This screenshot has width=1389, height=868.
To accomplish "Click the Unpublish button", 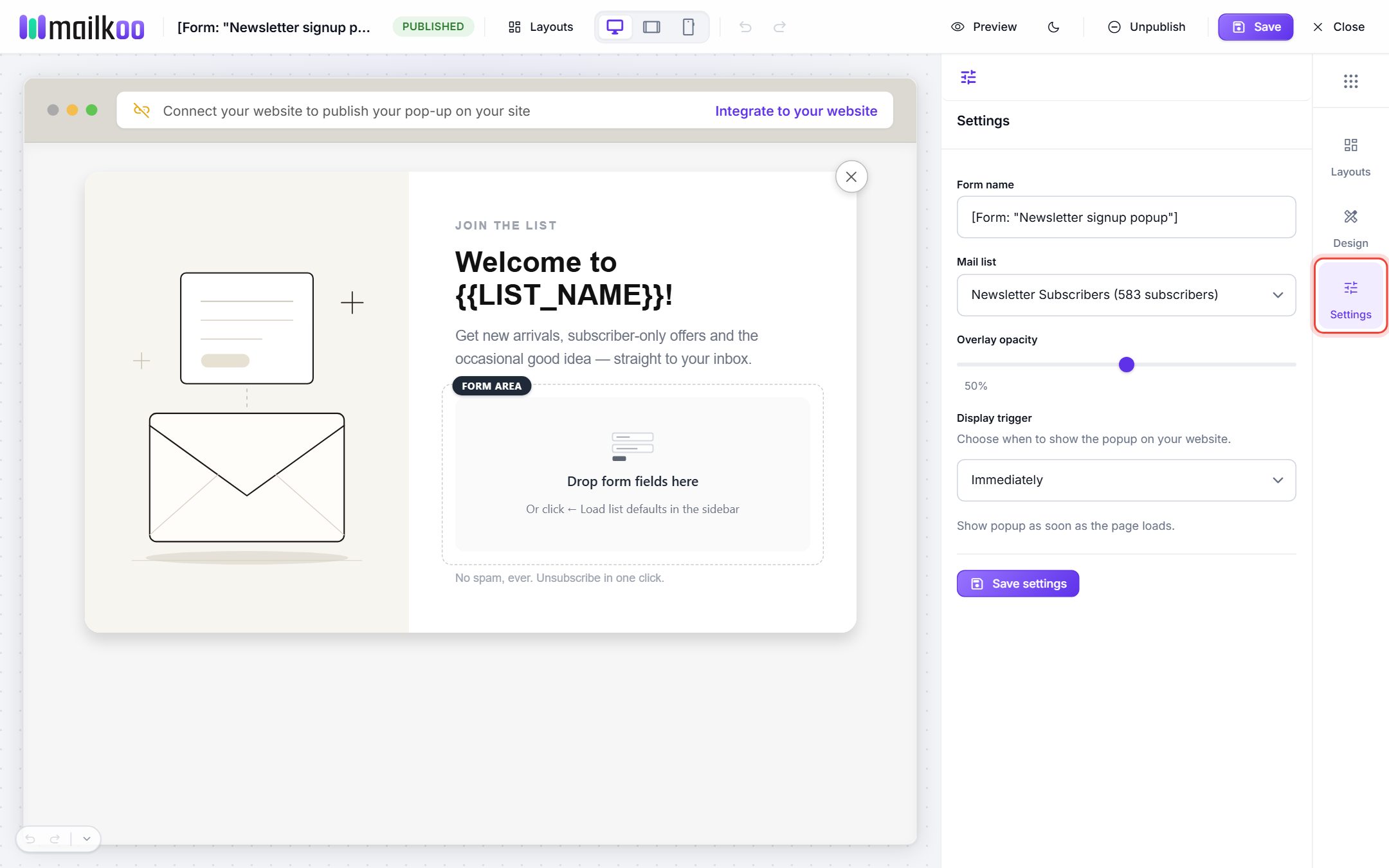I will point(1147,27).
